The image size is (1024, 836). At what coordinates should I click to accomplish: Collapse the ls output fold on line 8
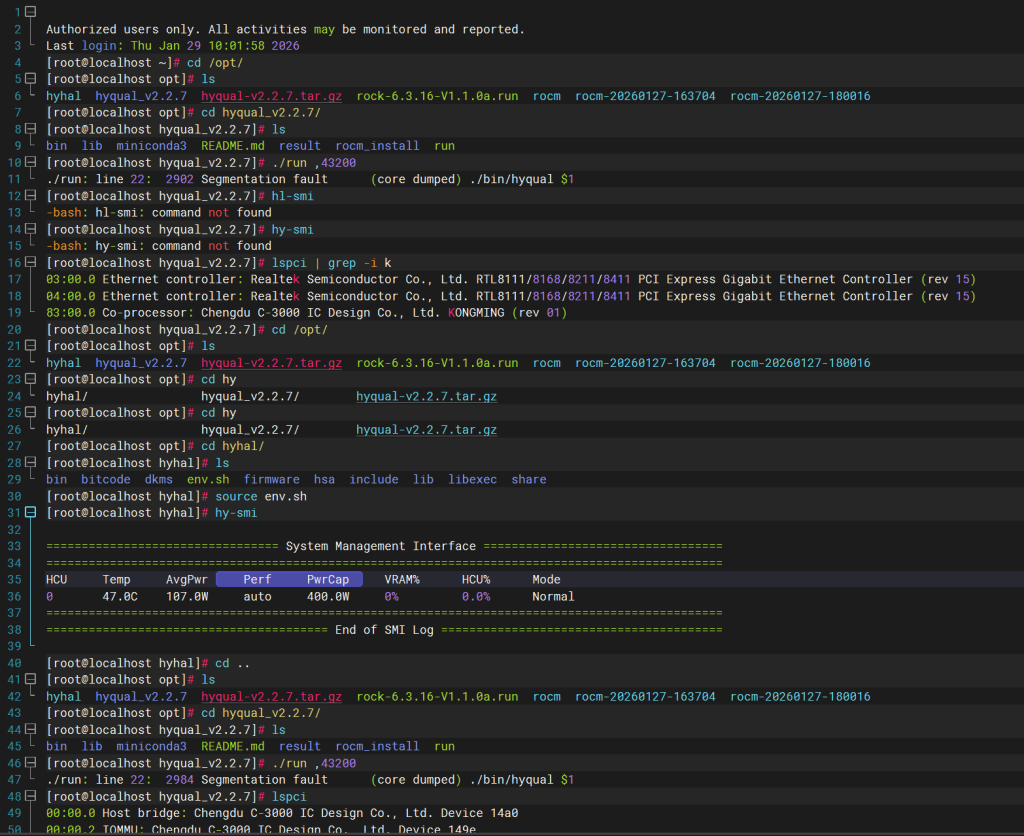point(31,129)
